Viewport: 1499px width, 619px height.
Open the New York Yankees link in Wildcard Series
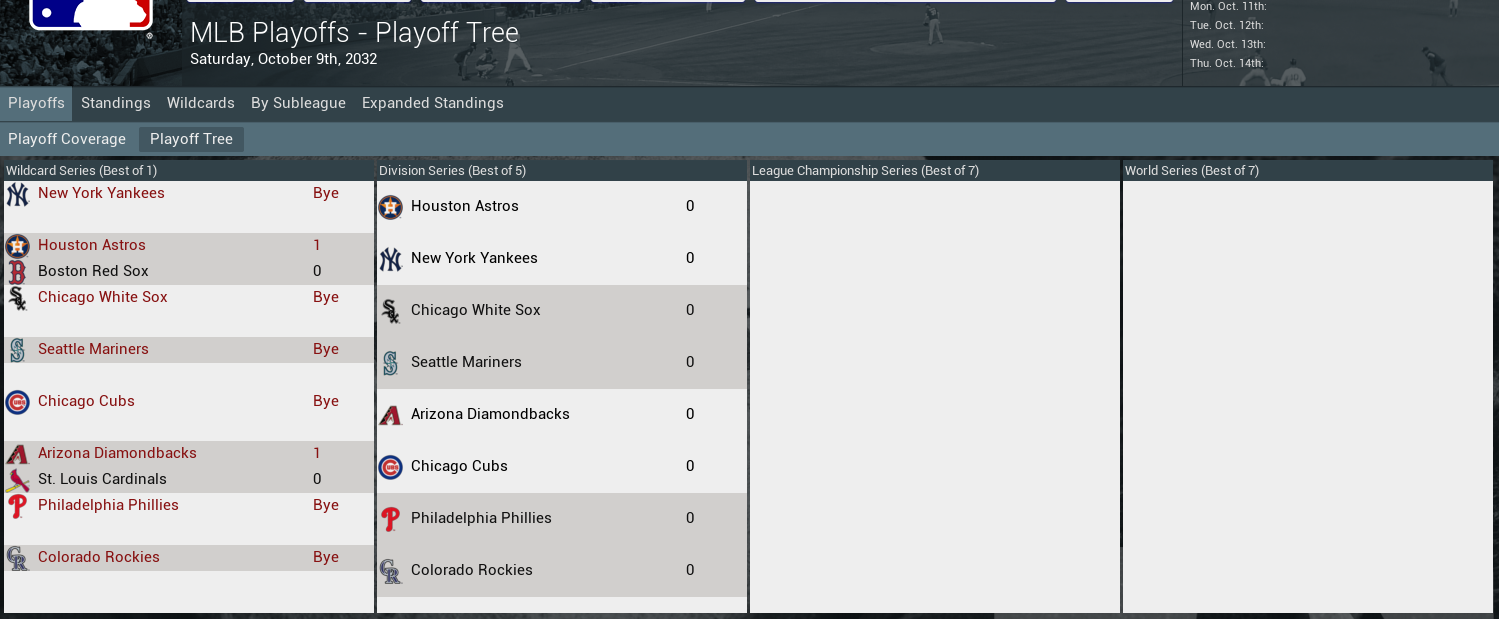(x=101, y=193)
